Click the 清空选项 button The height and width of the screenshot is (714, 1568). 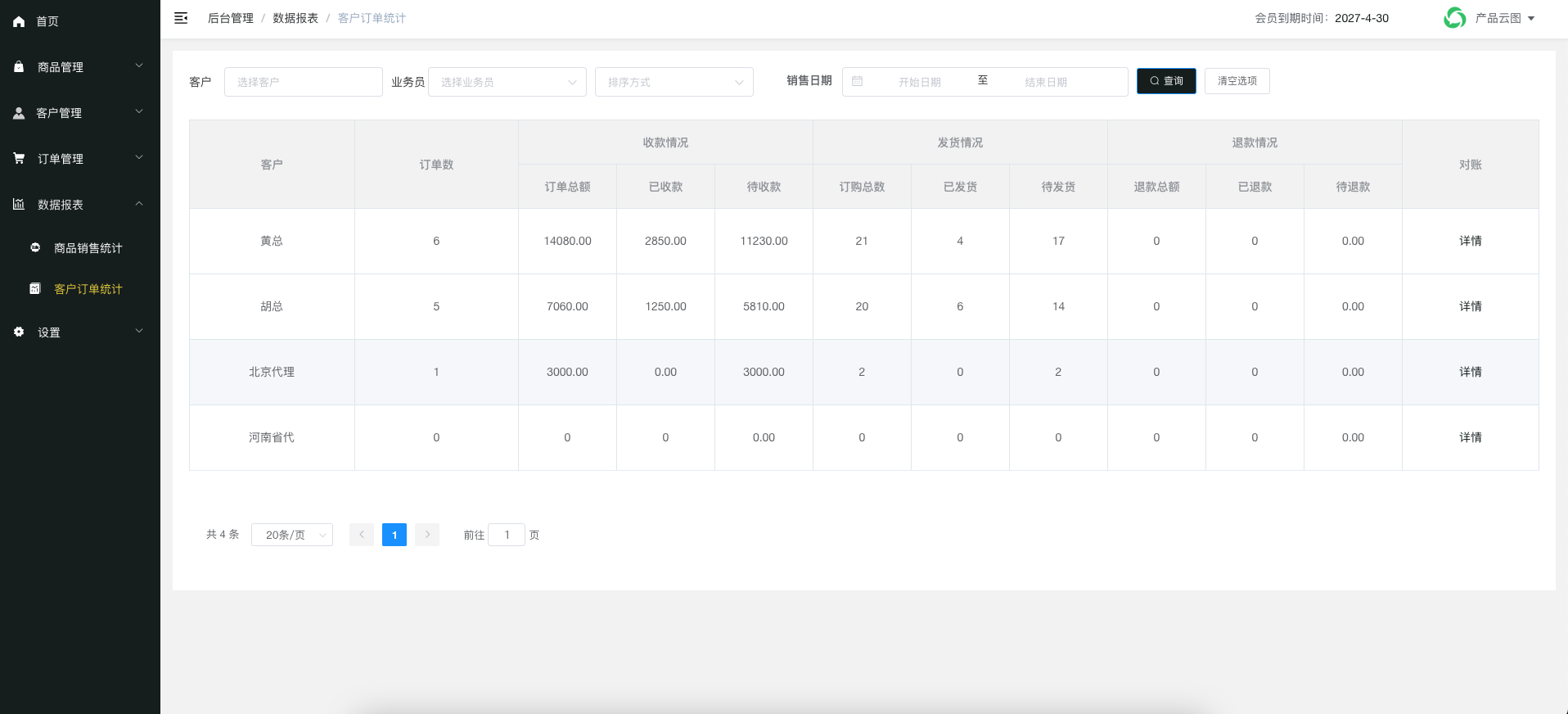coord(1237,81)
